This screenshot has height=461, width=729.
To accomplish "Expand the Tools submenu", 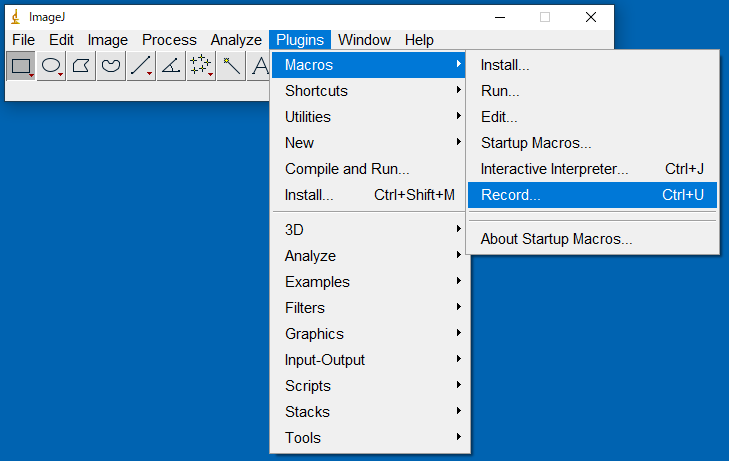I will [x=370, y=438].
